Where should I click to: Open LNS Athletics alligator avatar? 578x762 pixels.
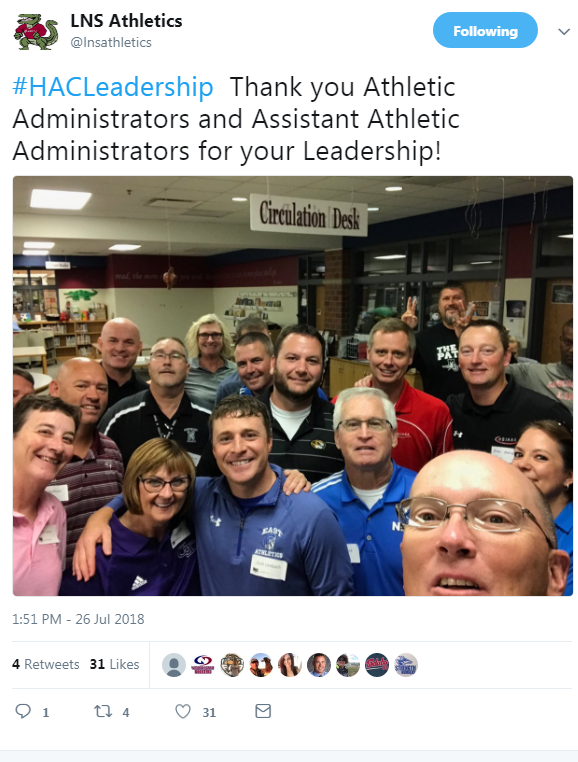pyautogui.click(x=35, y=32)
